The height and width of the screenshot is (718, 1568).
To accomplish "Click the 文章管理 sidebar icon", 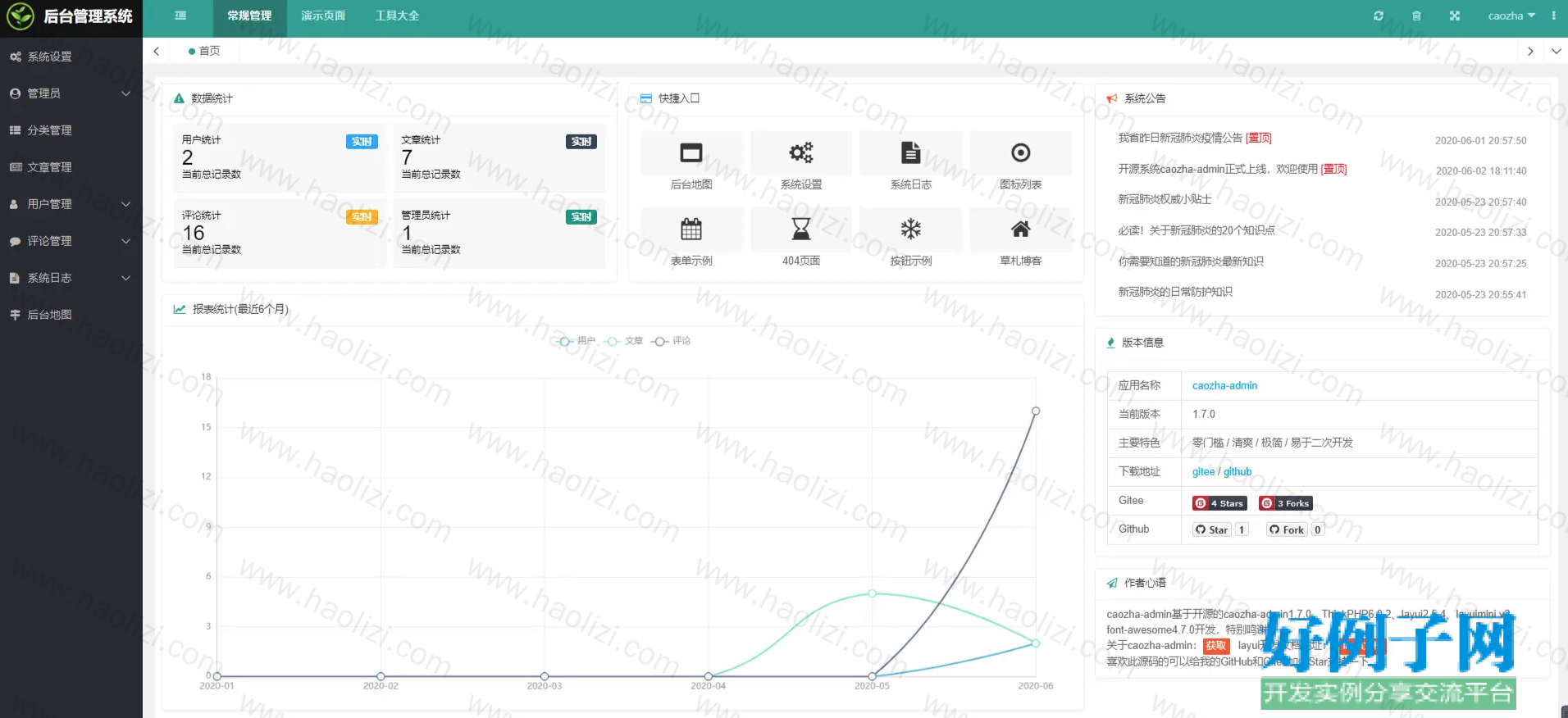I will coord(15,167).
